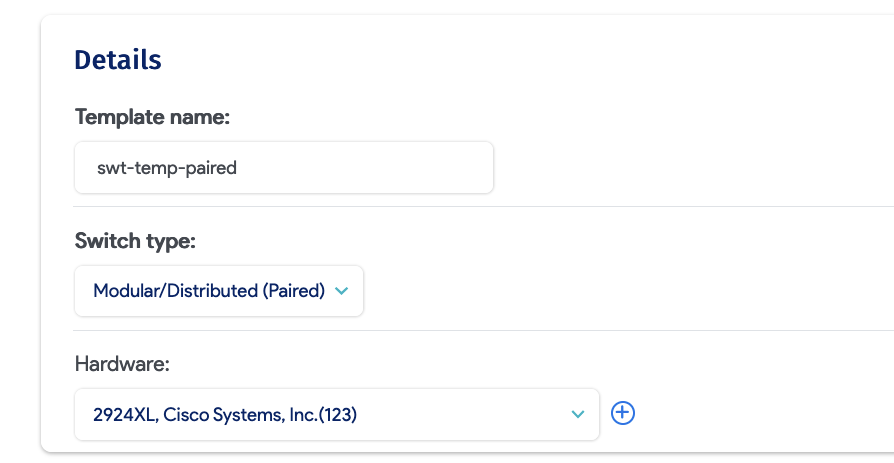The image size is (894, 463).
Task: Click the 2924XL, Cisco Systems hardware entry
Action: tap(225, 414)
